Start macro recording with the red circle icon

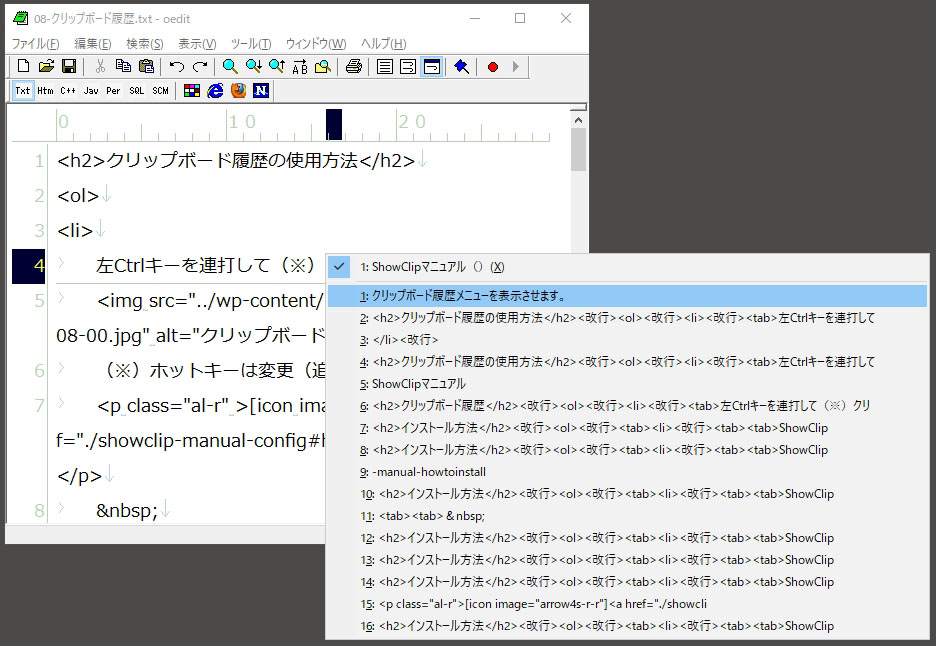point(492,67)
